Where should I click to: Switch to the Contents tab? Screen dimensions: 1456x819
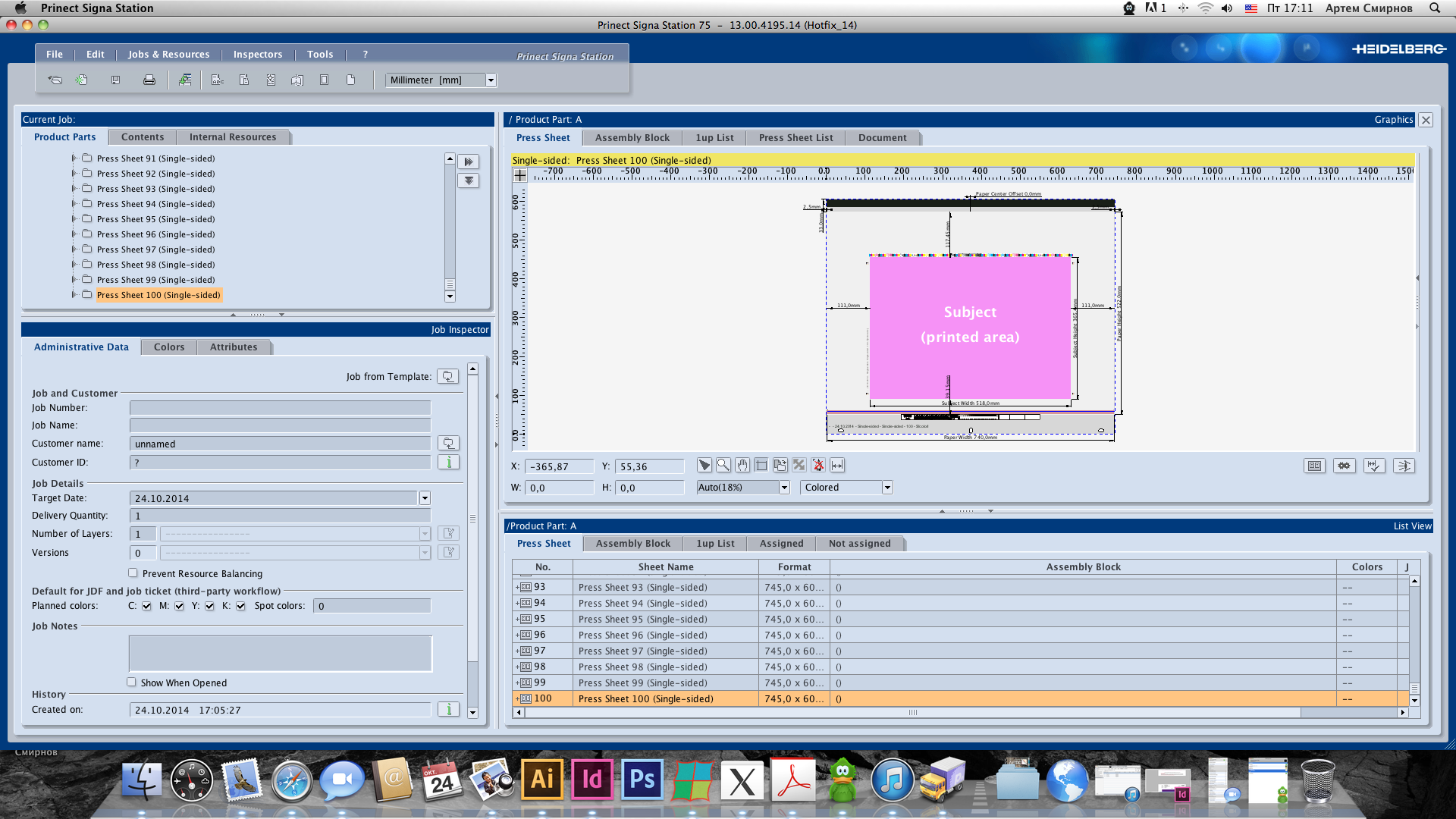[x=142, y=136]
